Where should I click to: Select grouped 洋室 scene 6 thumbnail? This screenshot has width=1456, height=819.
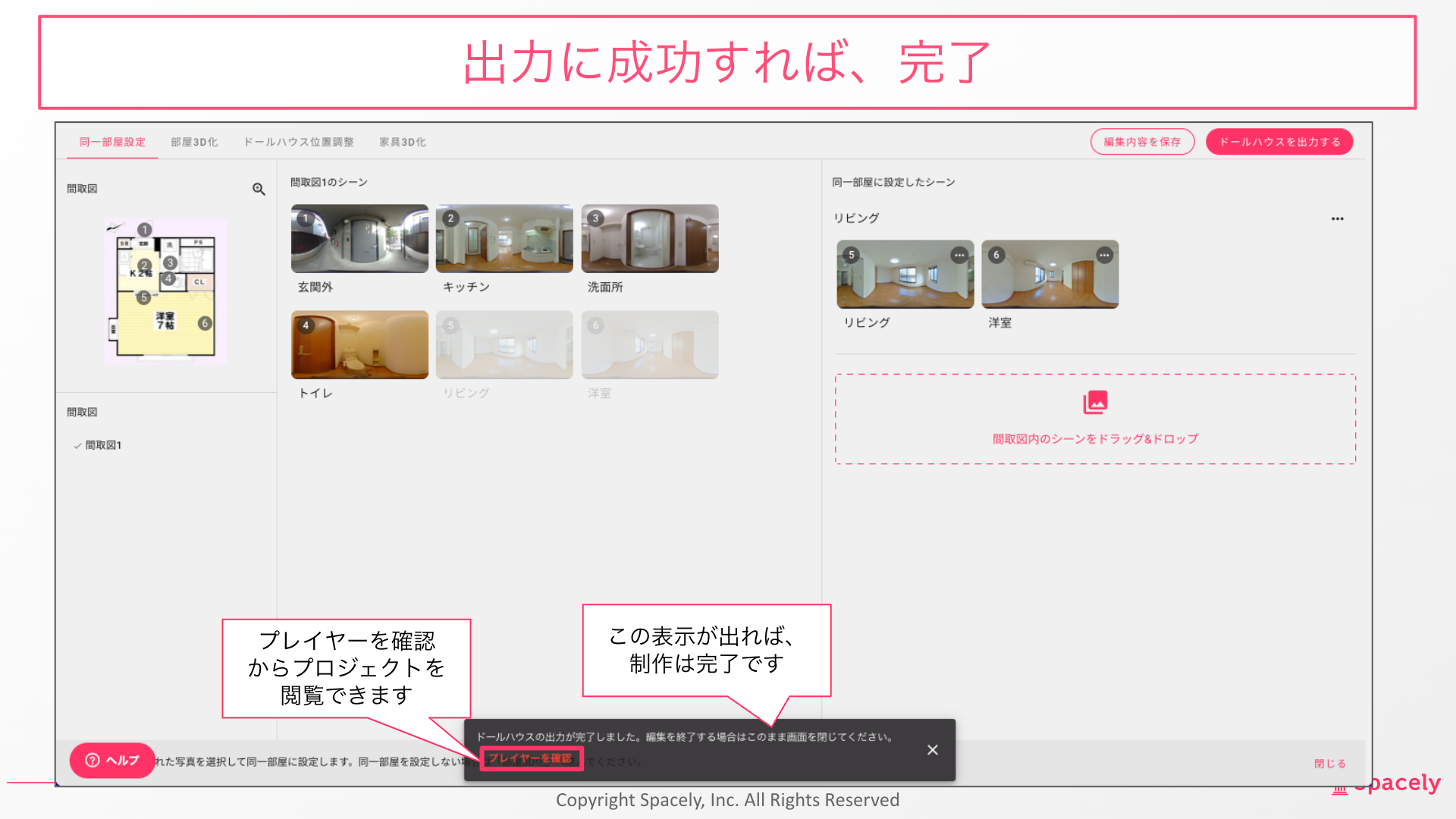point(1050,275)
